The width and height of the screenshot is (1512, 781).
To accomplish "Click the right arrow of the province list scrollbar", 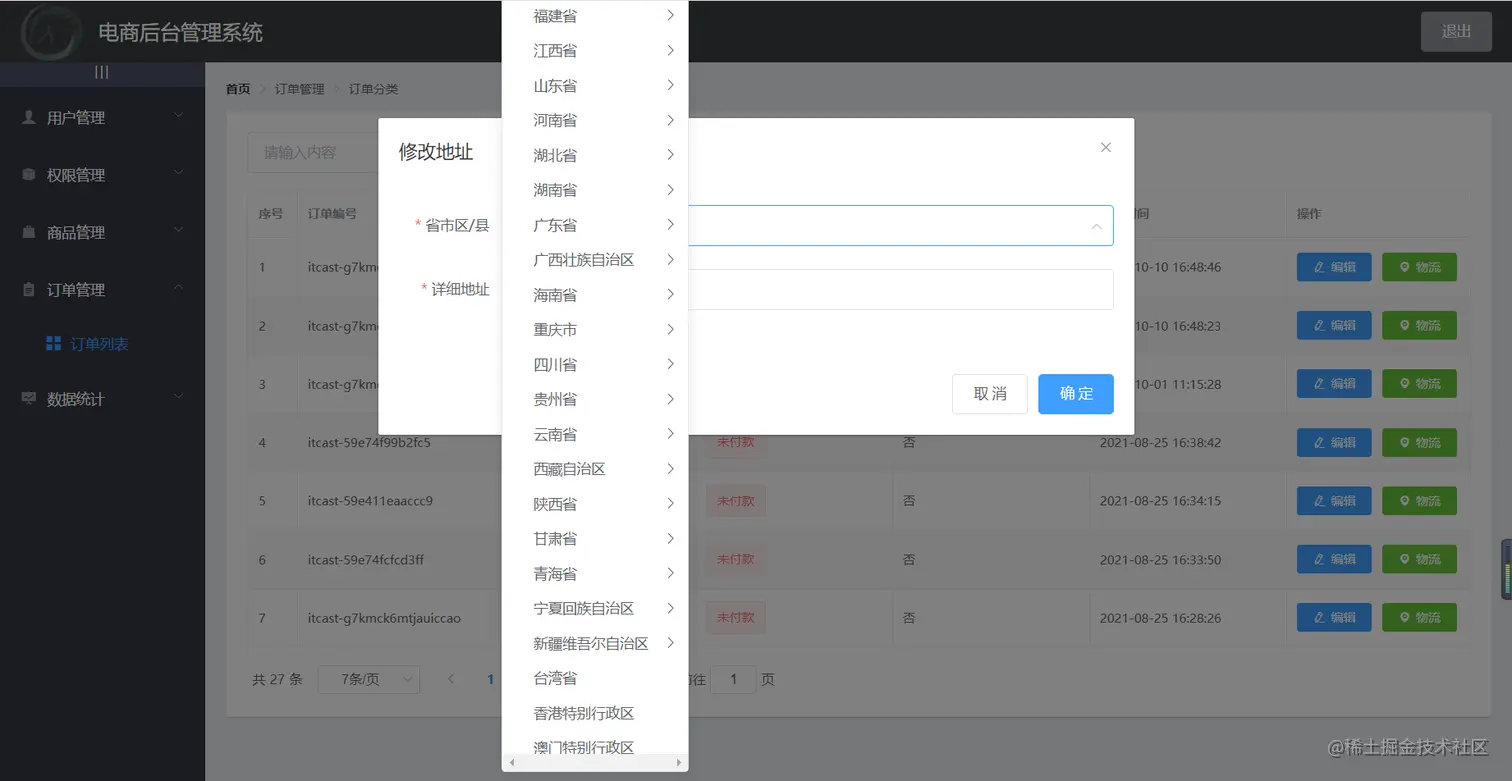I will click(x=679, y=763).
